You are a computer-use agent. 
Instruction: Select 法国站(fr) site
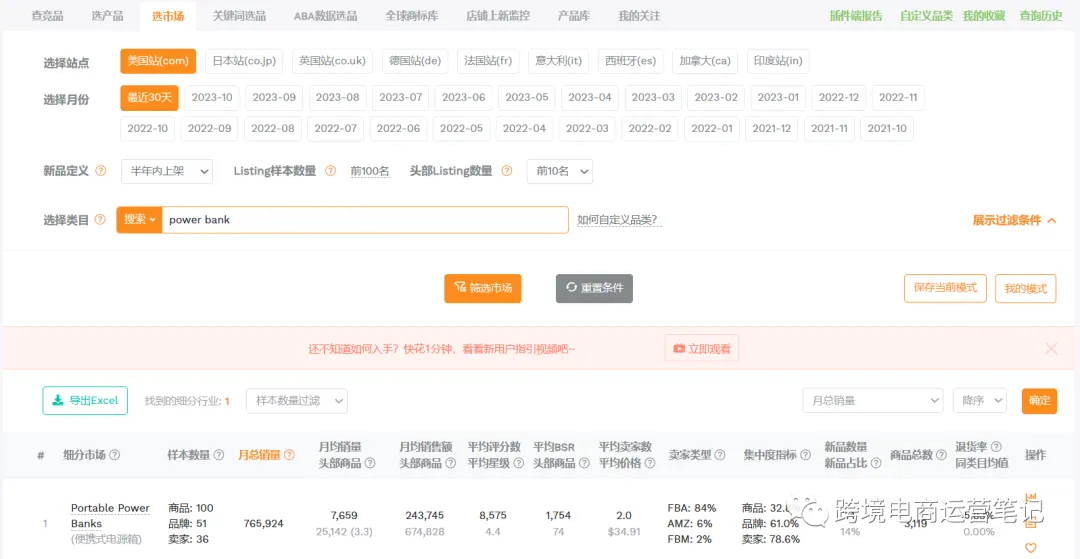point(488,61)
